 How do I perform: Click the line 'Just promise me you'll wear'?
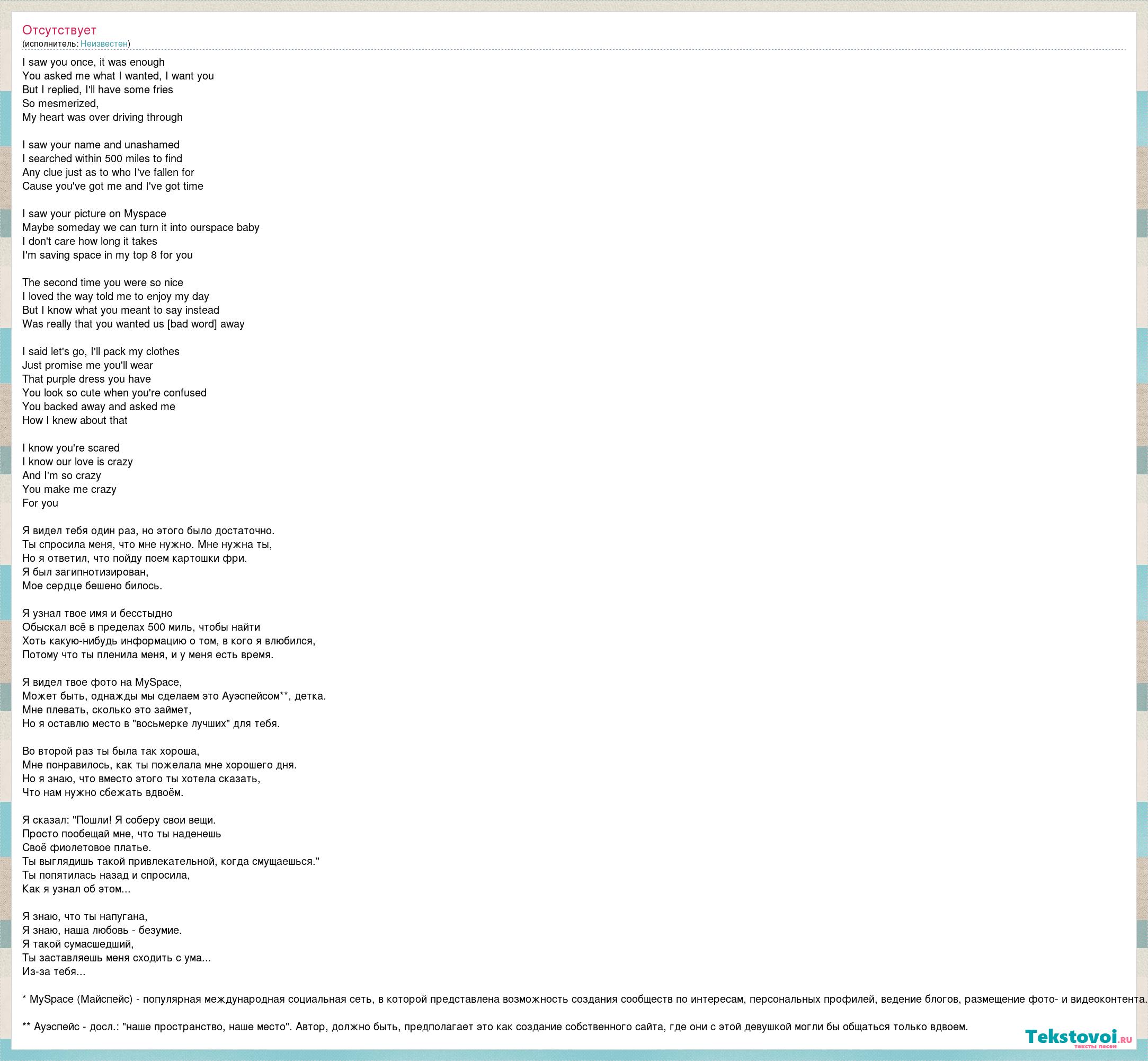point(88,365)
